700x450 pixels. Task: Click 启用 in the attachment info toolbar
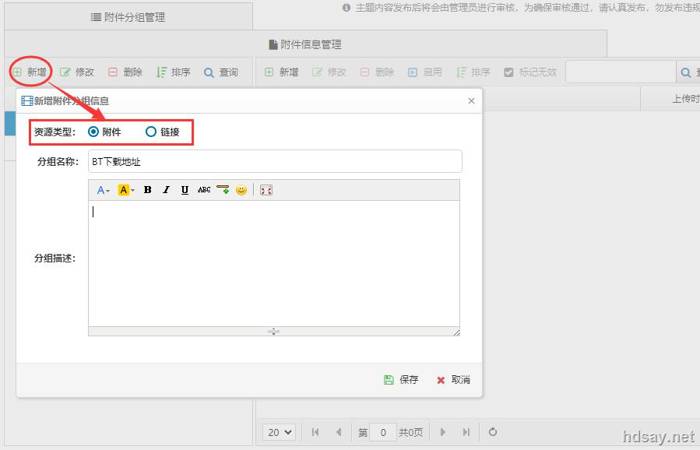tap(425, 72)
